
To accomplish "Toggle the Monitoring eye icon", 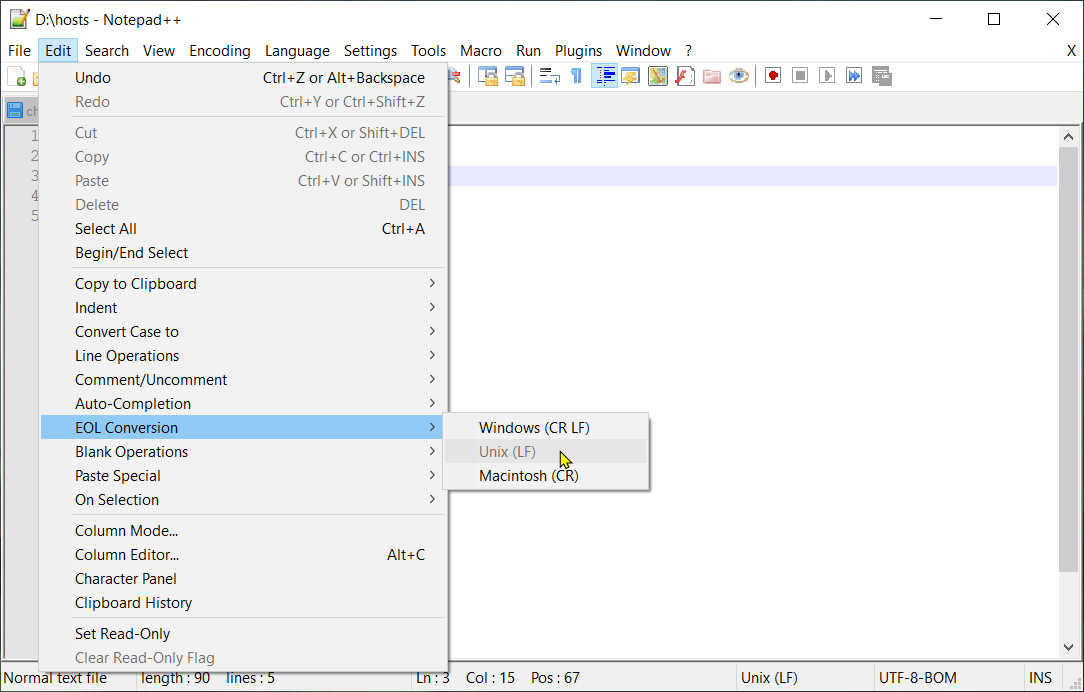I will 738,76.
